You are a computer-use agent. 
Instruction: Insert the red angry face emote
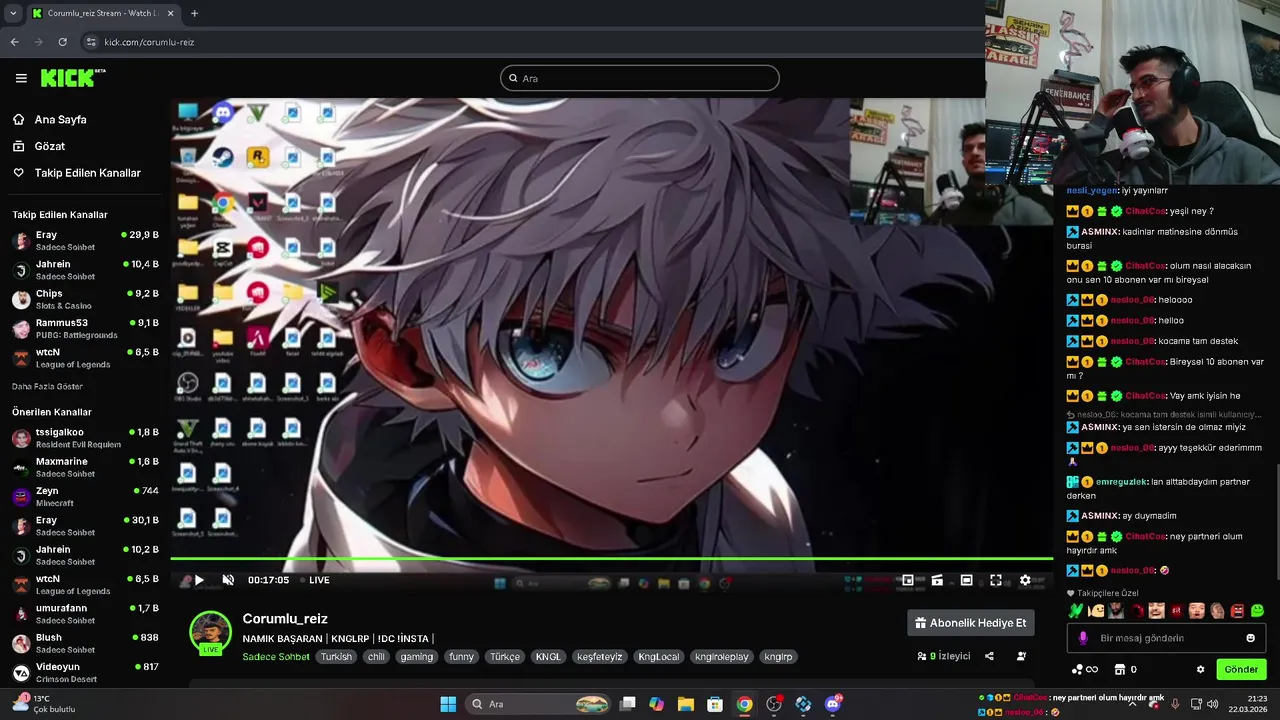[1238, 610]
